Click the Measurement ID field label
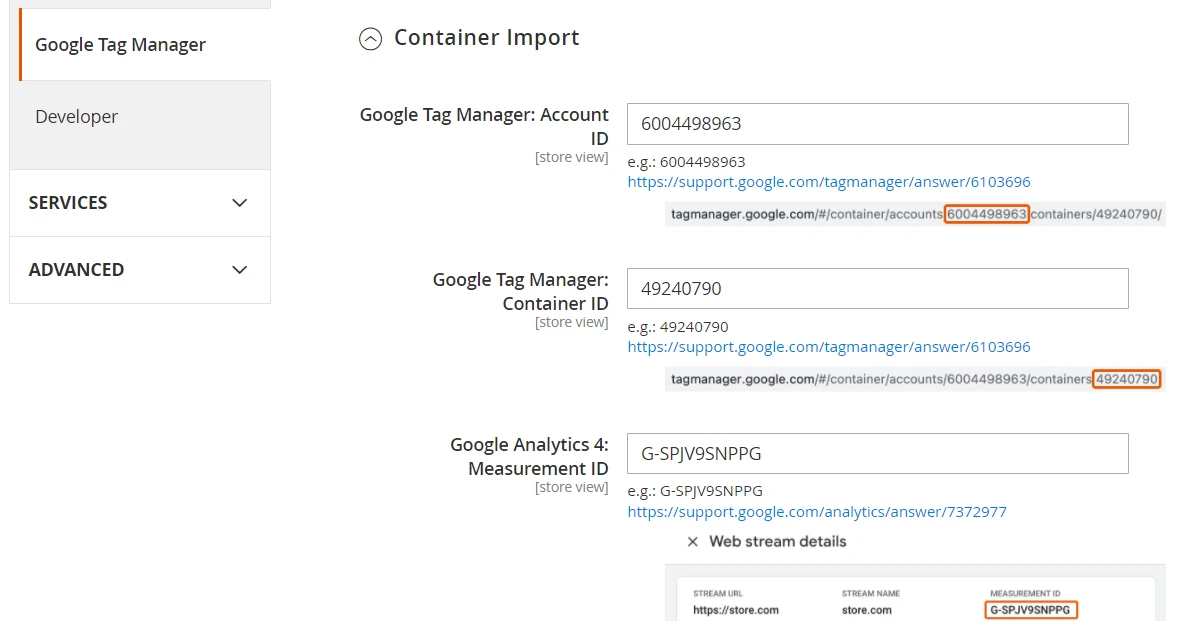Viewport: 1180px width, 621px height. [x=529, y=456]
